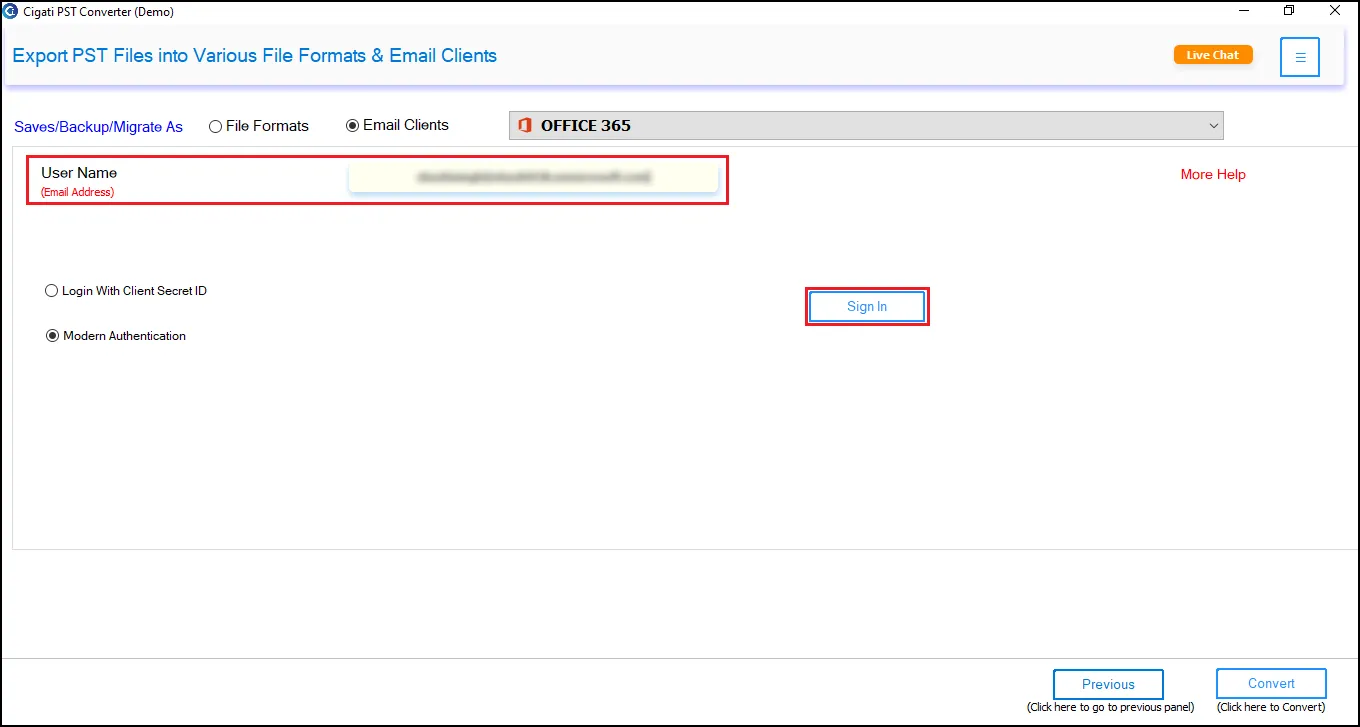Click the Export PST Files heading text
Image resolution: width=1360 pixels, height=727 pixels.
(254, 56)
